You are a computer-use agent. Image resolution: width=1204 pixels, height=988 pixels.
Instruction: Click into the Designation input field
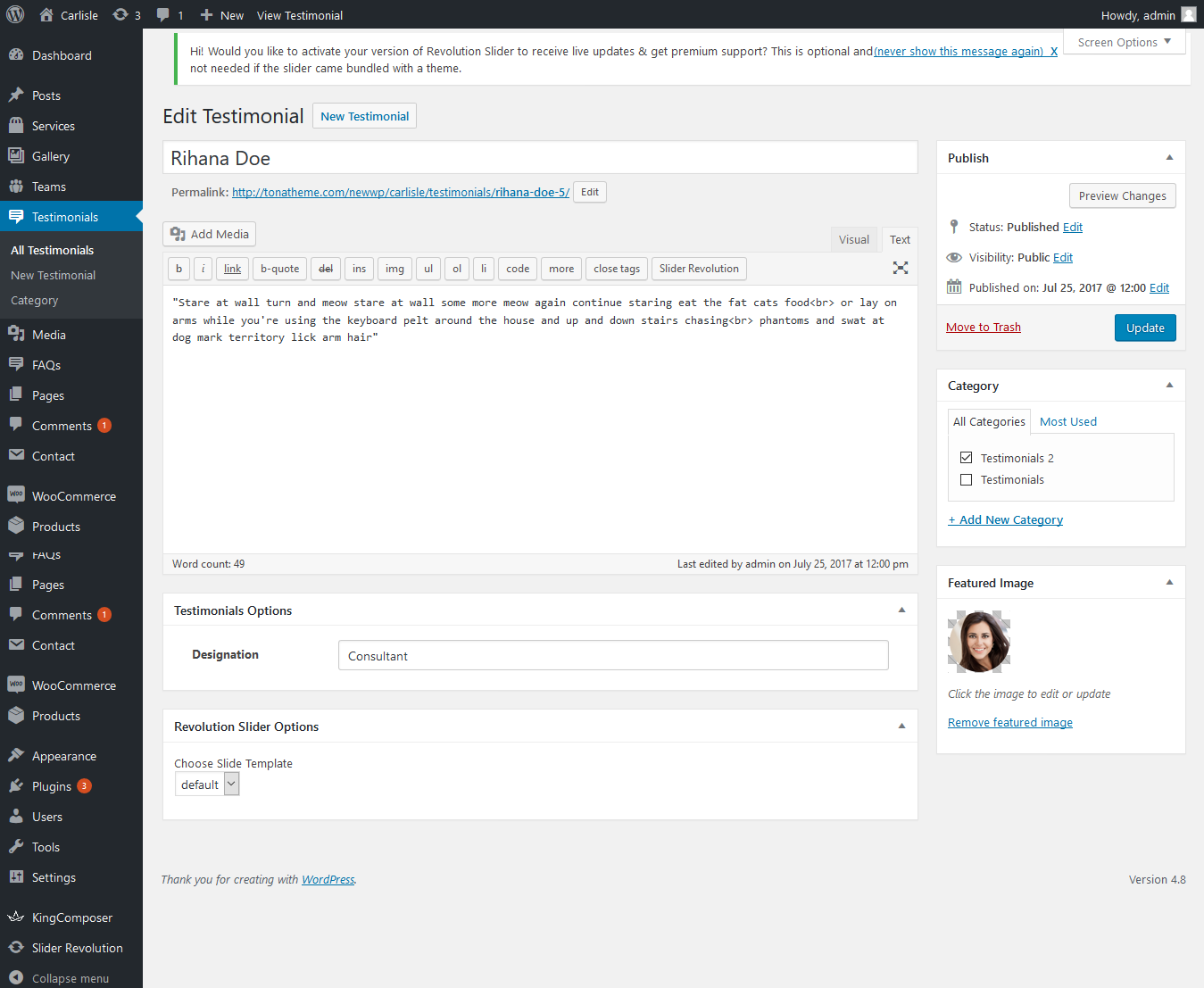pyautogui.click(x=613, y=656)
